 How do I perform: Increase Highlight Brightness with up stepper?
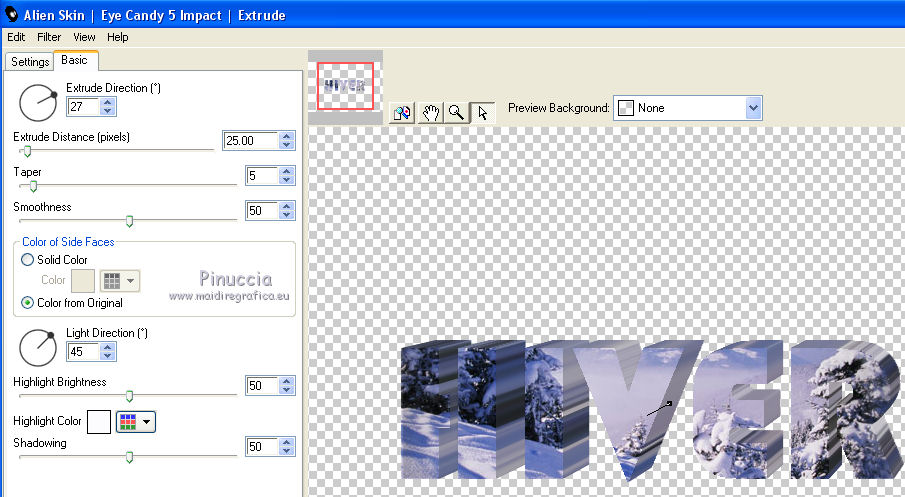pyautogui.click(x=286, y=382)
